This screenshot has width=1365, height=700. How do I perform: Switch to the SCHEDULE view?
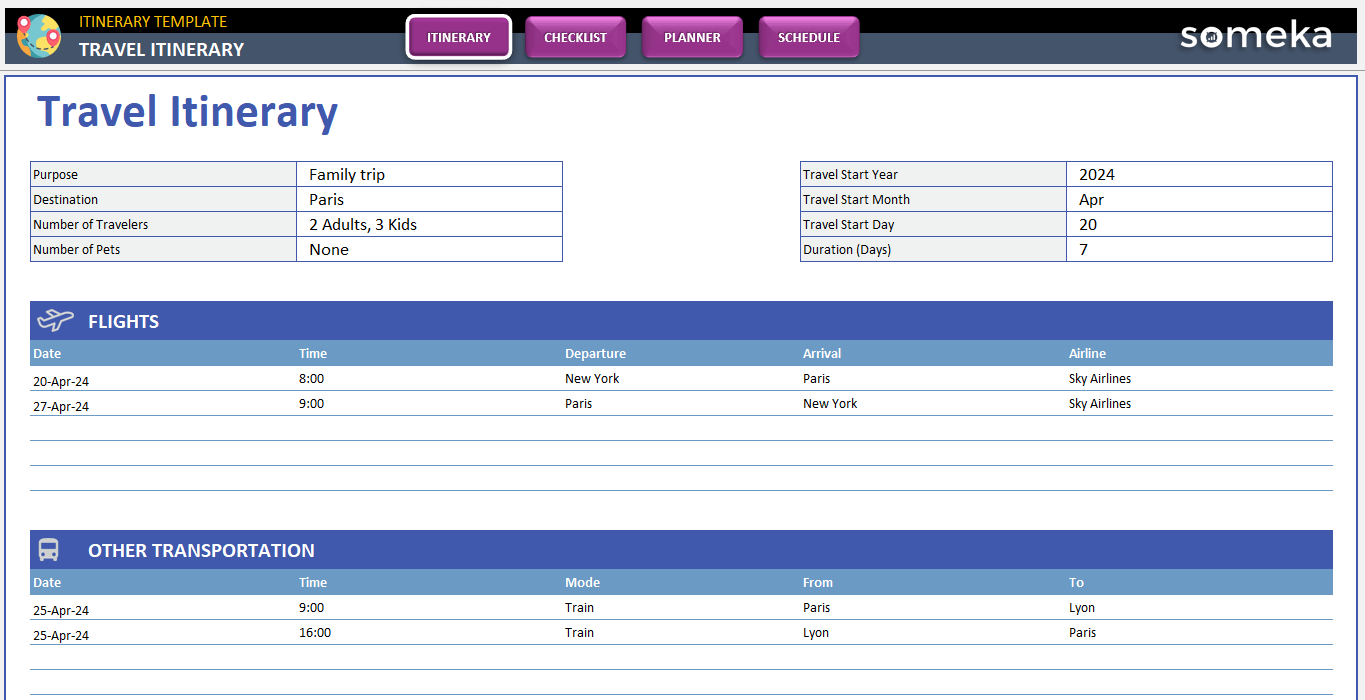click(809, 37)
